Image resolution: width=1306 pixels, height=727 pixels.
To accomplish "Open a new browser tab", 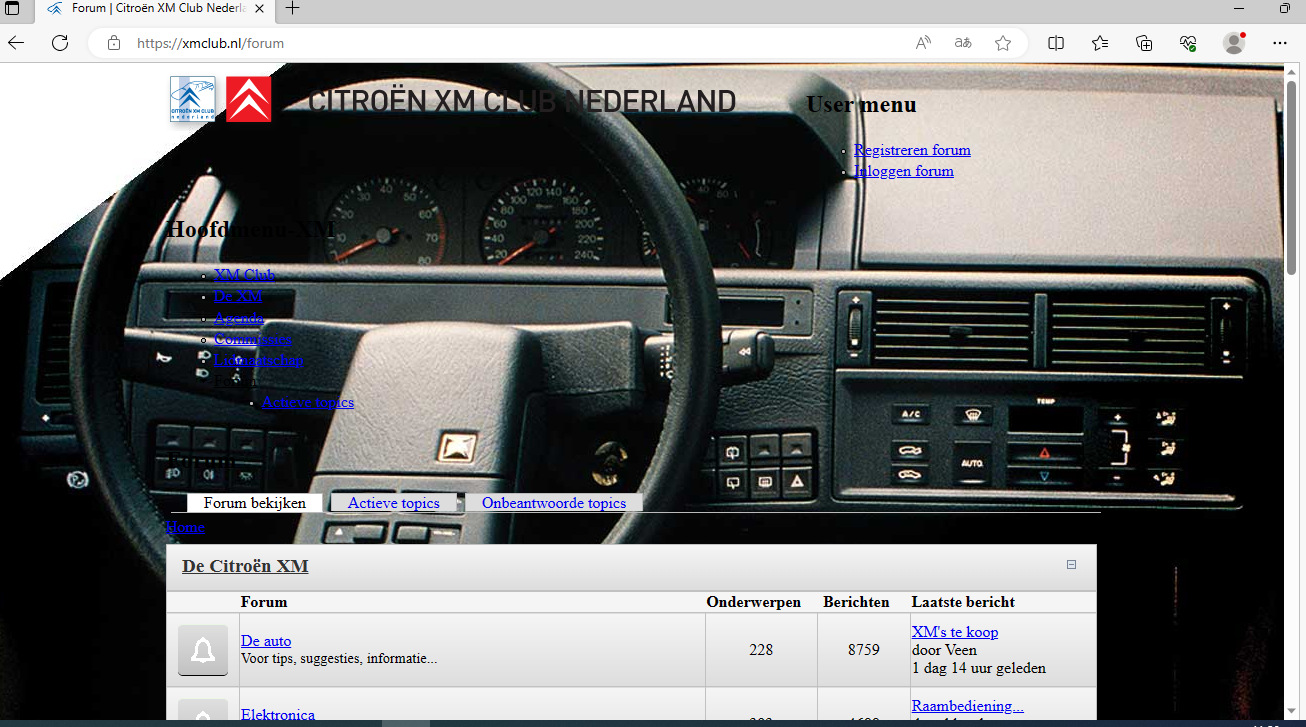I will (x=292, y=9).
